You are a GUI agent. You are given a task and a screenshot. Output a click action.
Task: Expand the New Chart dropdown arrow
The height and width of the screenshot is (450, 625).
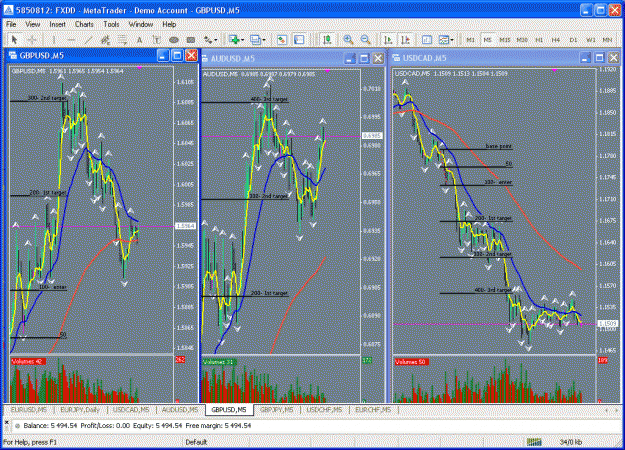tap(242, 40)
